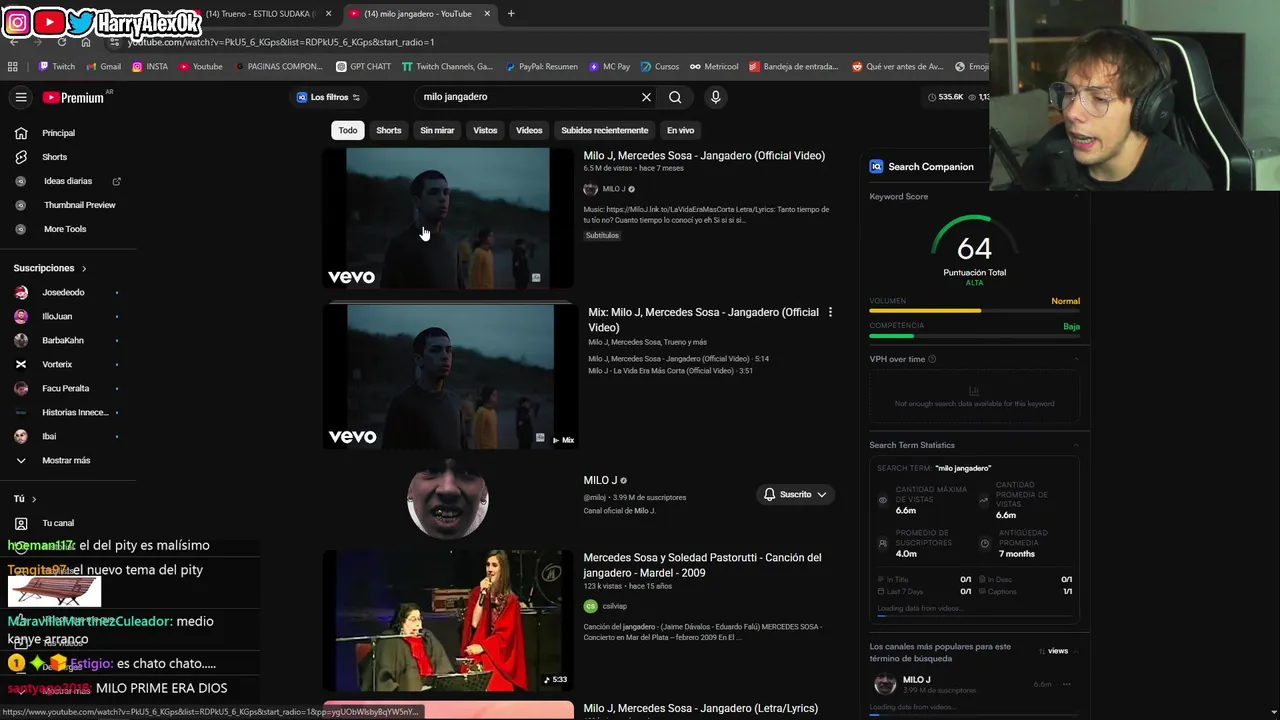The width and height of the screenshot is (1280, 720).
Task: Open title 'Milo J, Mercedes Sosa - Jangadero (Official Video)'
Action: [704, 156]
